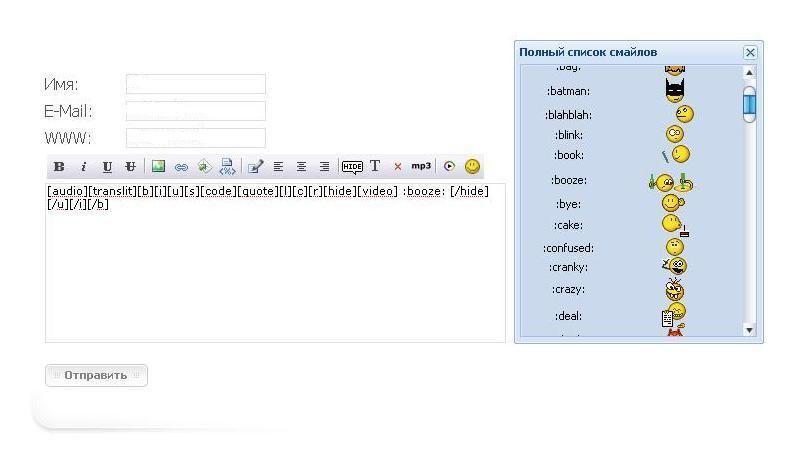Click the Имя name input field
This screenshot has width=809, height=455.
196,85
